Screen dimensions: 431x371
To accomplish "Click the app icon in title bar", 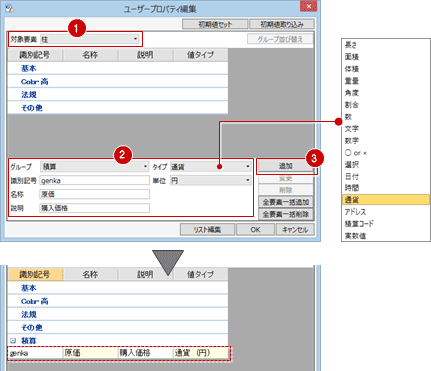I will tap(9, 8).
